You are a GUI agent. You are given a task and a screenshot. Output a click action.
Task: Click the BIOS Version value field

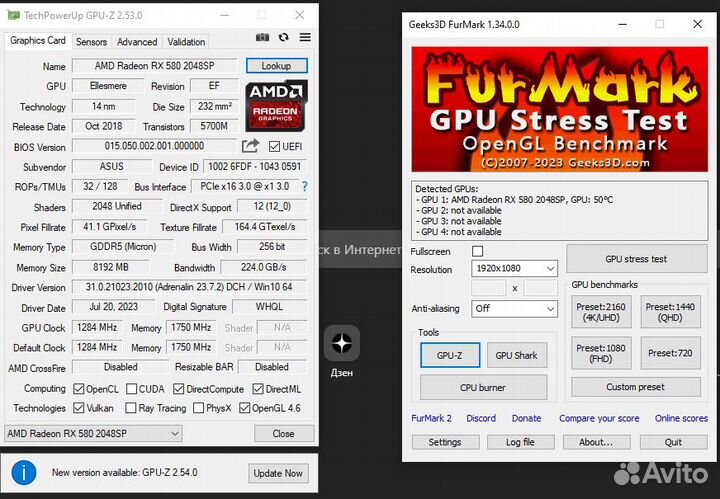tap(154, 146)
